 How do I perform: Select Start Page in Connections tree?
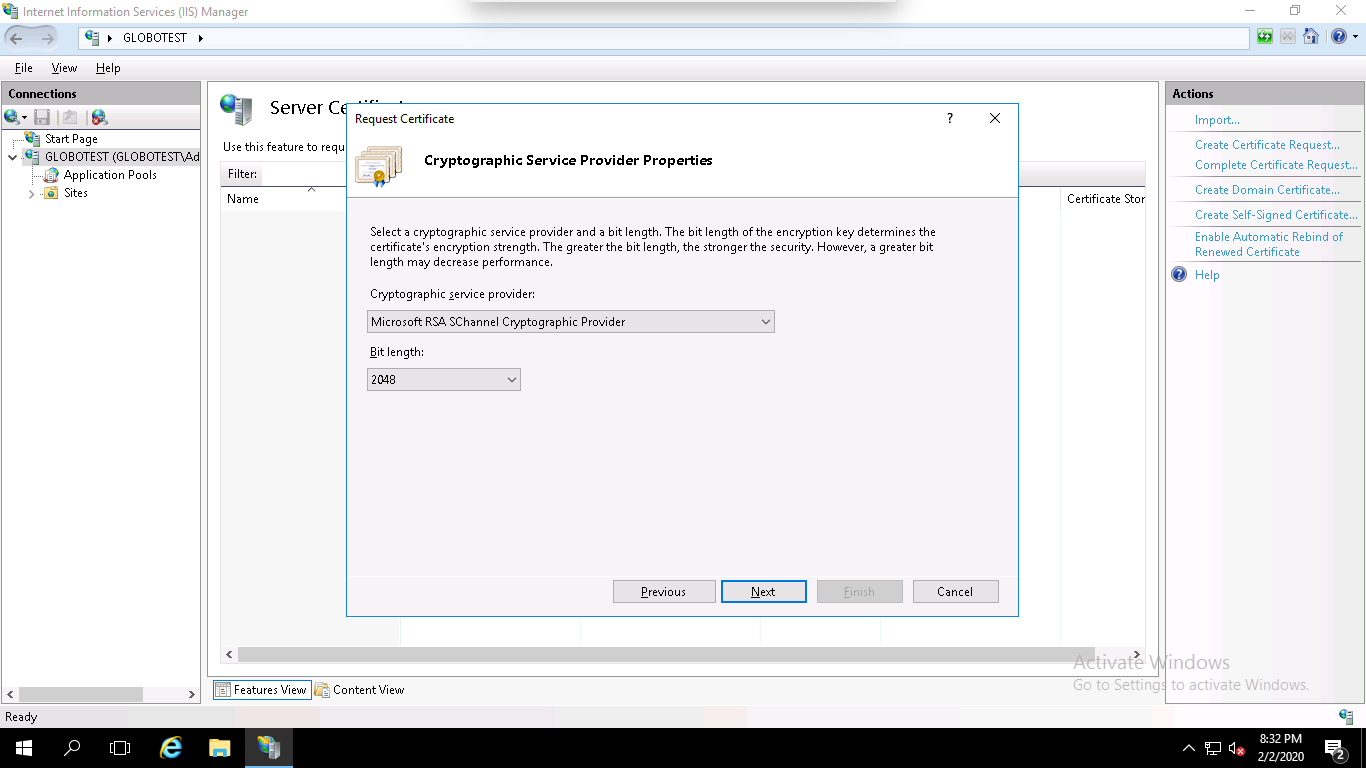pos(71,139)
